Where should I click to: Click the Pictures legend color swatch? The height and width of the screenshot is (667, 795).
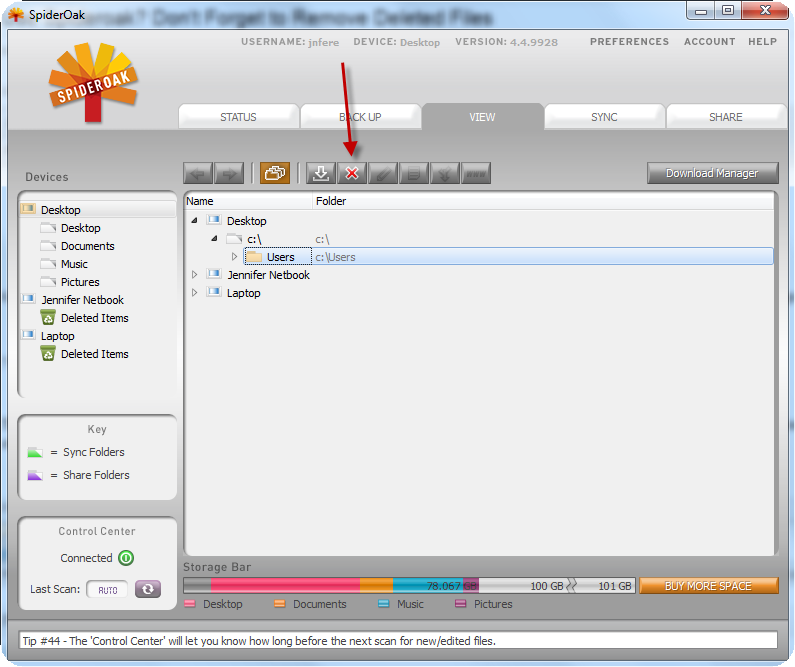(461, 604)
